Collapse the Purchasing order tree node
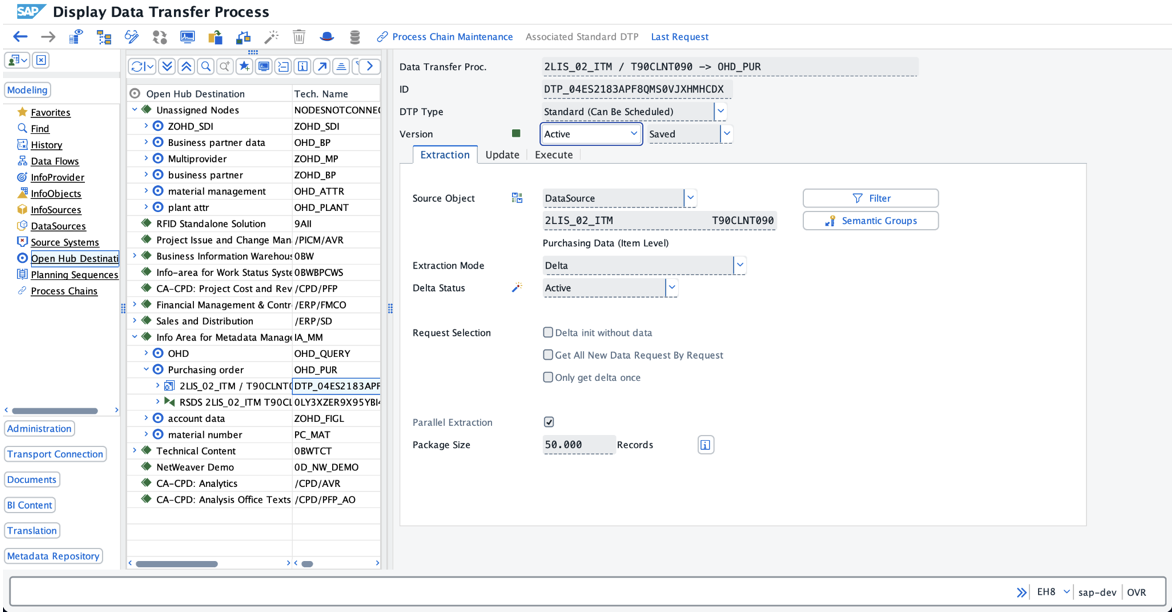Viewport: 1172px width, 614px height. (x=146, y=369)
